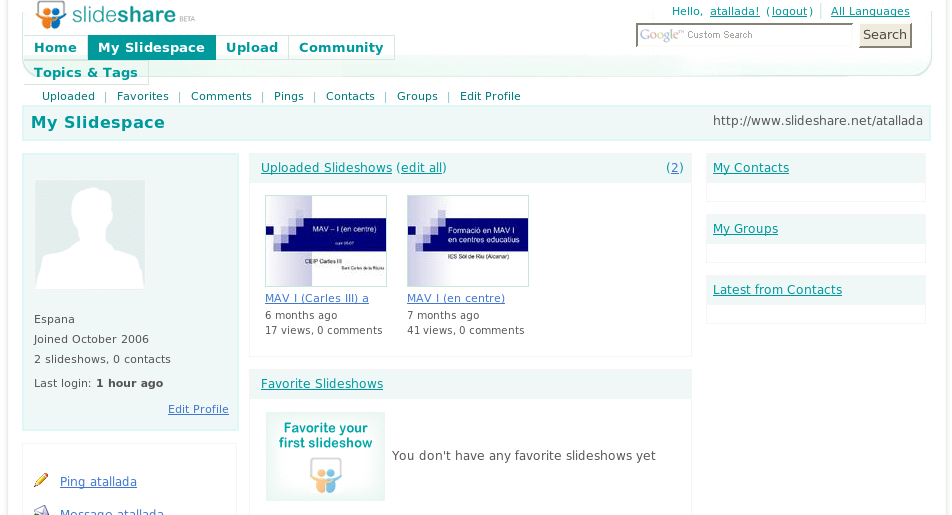Click the profile avatar placeholder image
The height and width of the screenshot is (515, 952).
[90, 235]
